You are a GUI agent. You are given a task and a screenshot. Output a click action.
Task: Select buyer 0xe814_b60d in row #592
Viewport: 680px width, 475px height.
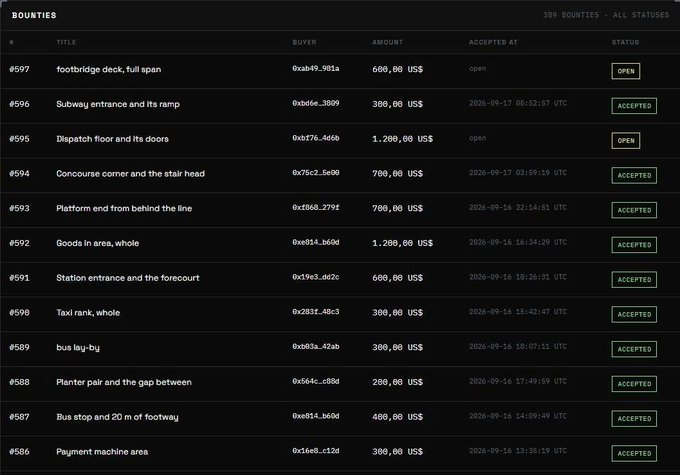pyautogui.click(x=316, y=242)
